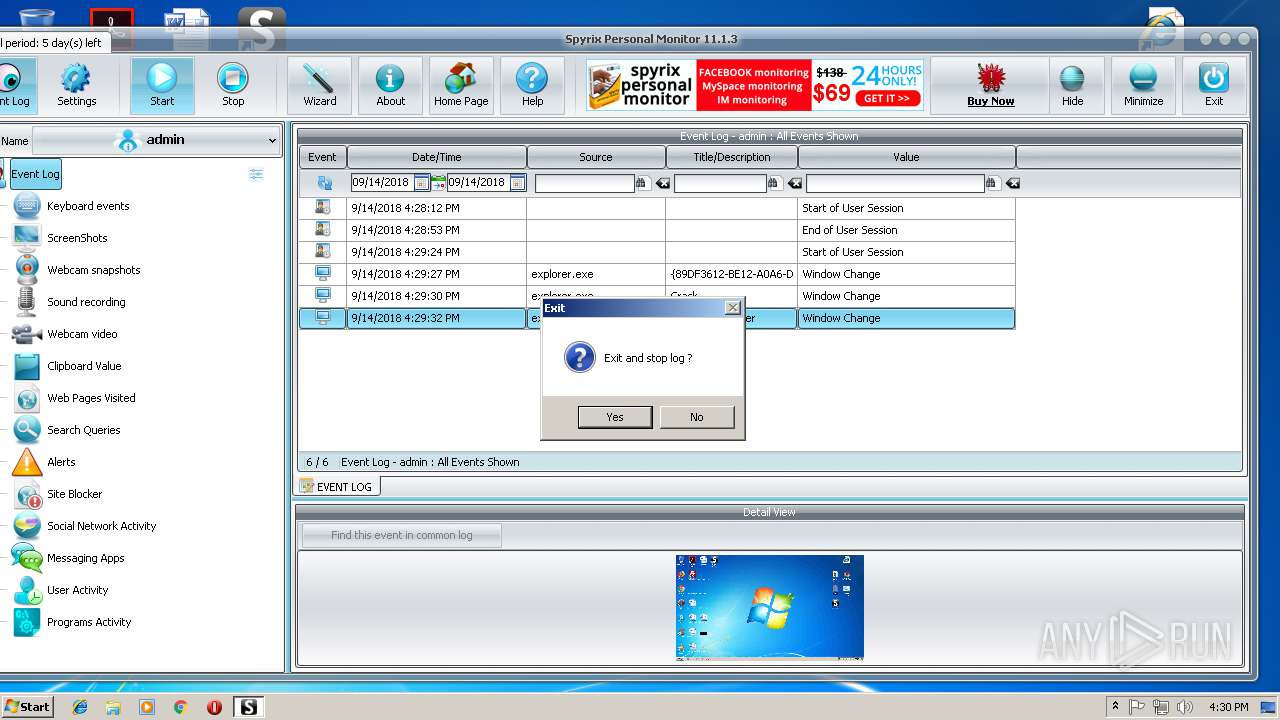Image resolution: width=1280 pixels, height=720 pixels.
Task: Expand the admin user name dropdown
Action: click(x=156, y=140)
